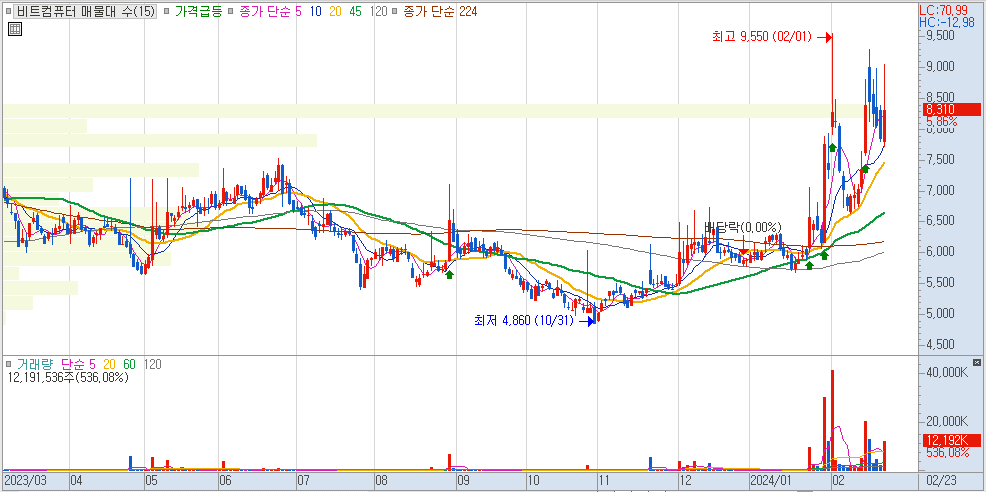
Task: Click the 4,500 price axis label
Action: pos(940,344)
